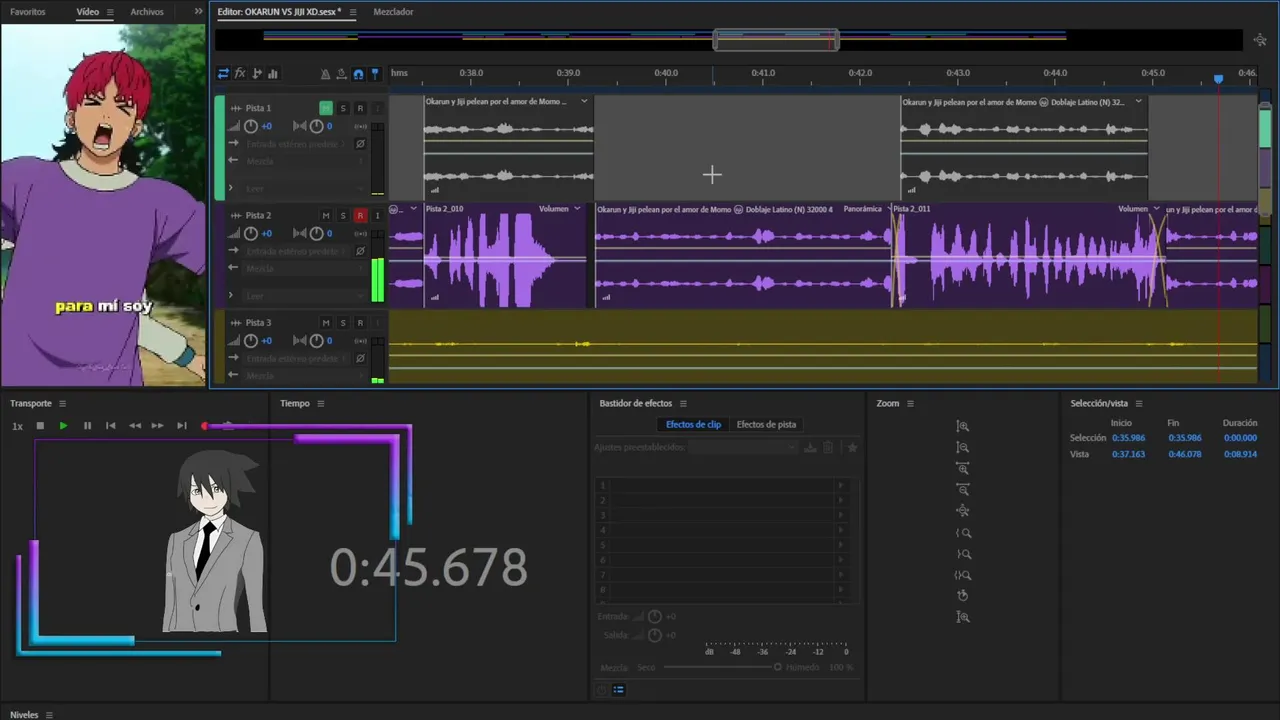The width and height of the screenshot is (1280, 720).
Task: Toggle Pista 1 phase invert icon
Action: click(360, 143)
